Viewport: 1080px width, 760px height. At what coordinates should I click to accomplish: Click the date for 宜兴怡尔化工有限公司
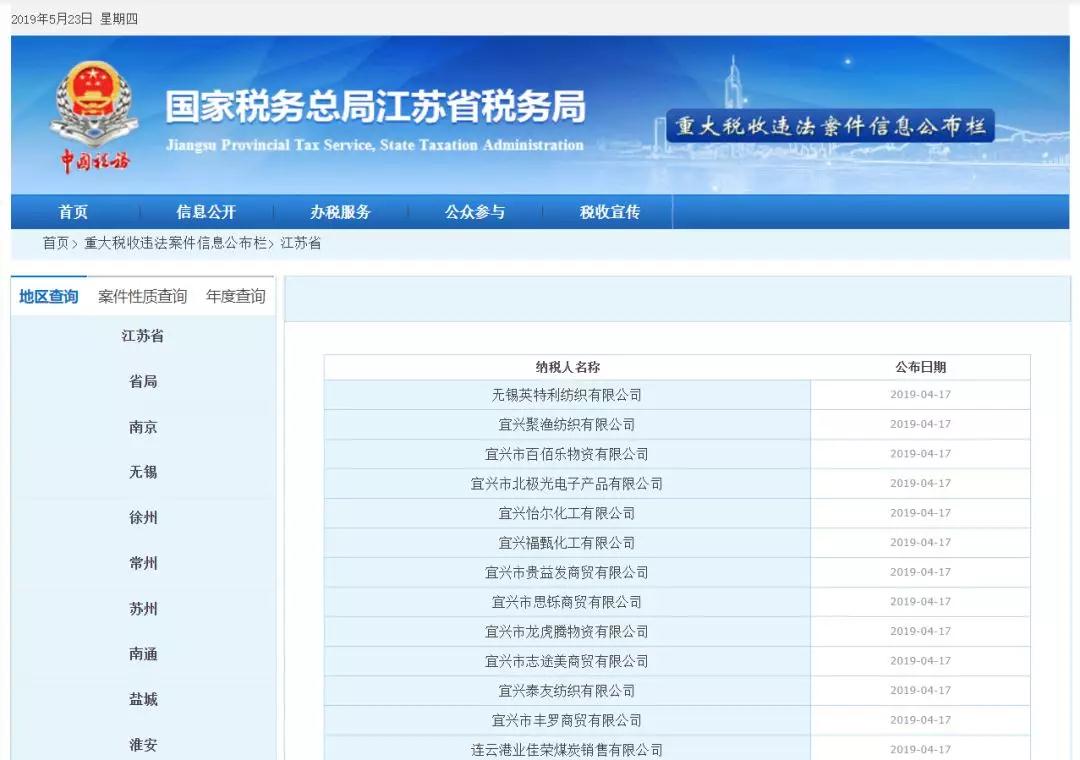click(920, 513)
